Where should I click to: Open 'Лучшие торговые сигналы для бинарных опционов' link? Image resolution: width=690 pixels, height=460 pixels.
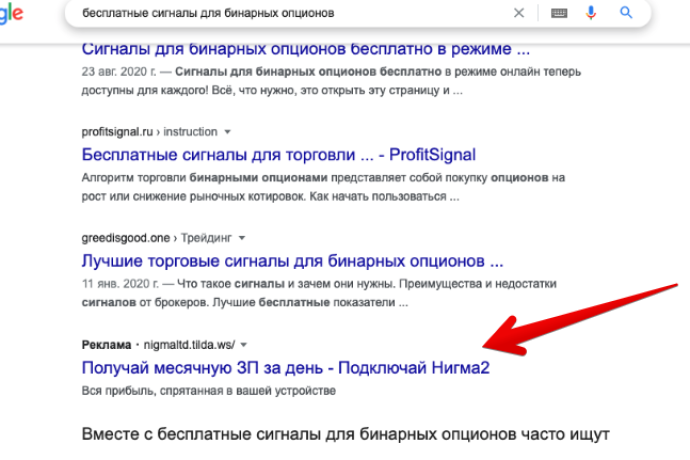click(x=292, y=261)
